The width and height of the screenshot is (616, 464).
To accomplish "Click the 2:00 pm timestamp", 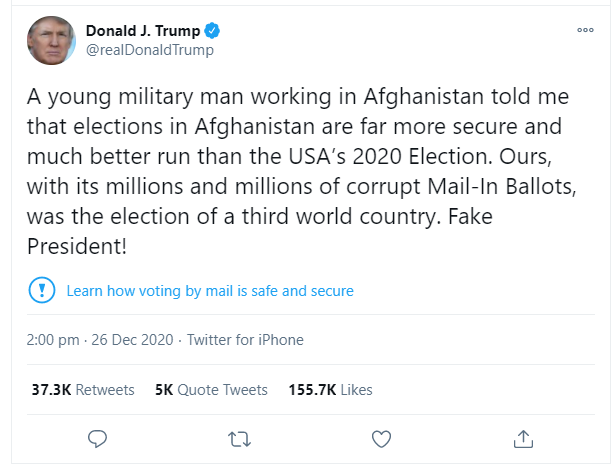I will coord(53,340).
